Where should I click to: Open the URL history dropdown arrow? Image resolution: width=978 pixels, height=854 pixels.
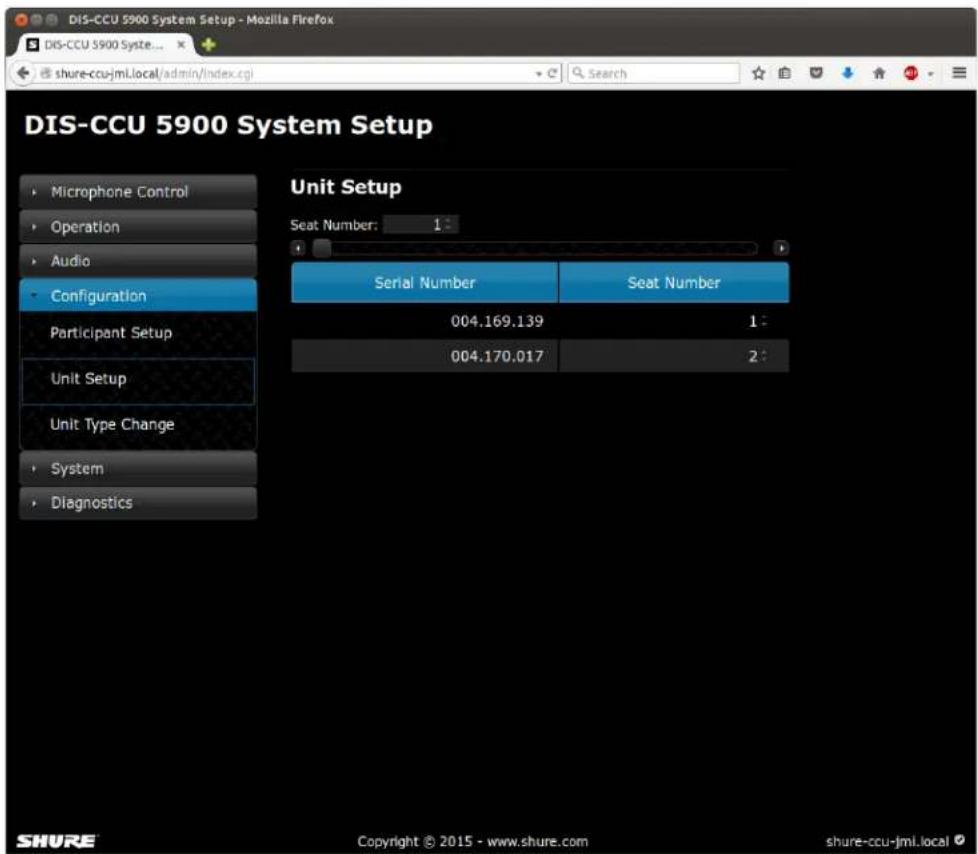click(538, 74)
